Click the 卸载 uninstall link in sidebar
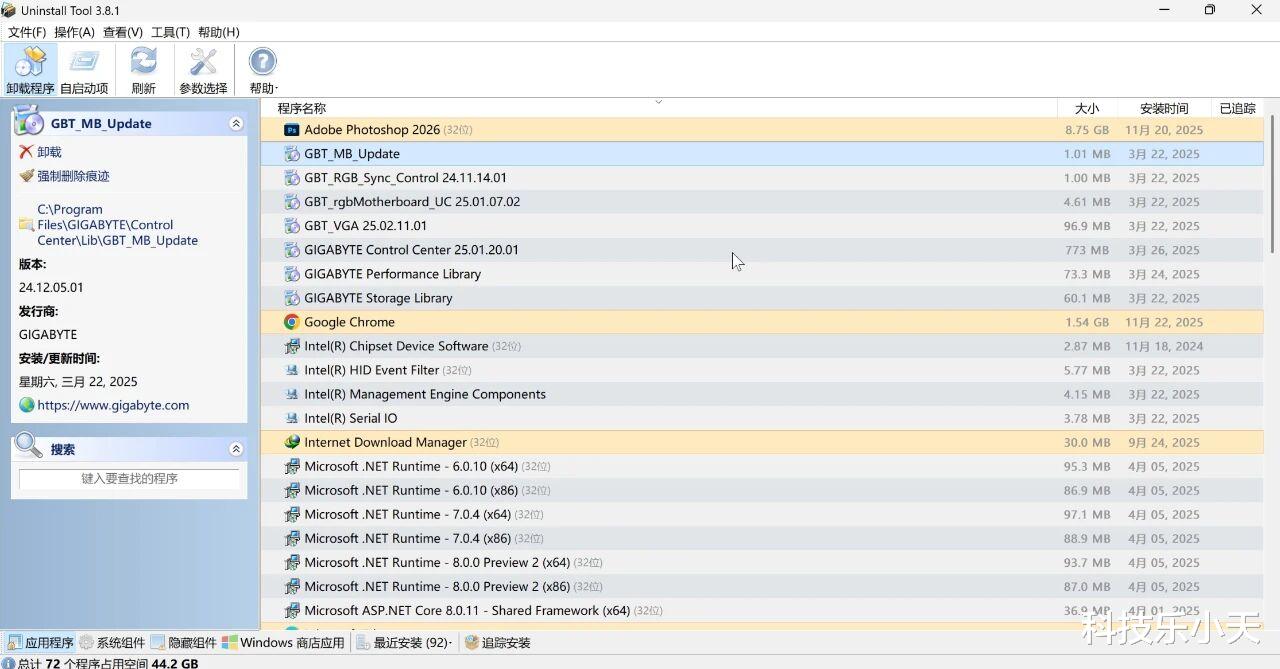This screenshot has height=669, width=1280. pos(50,152)
